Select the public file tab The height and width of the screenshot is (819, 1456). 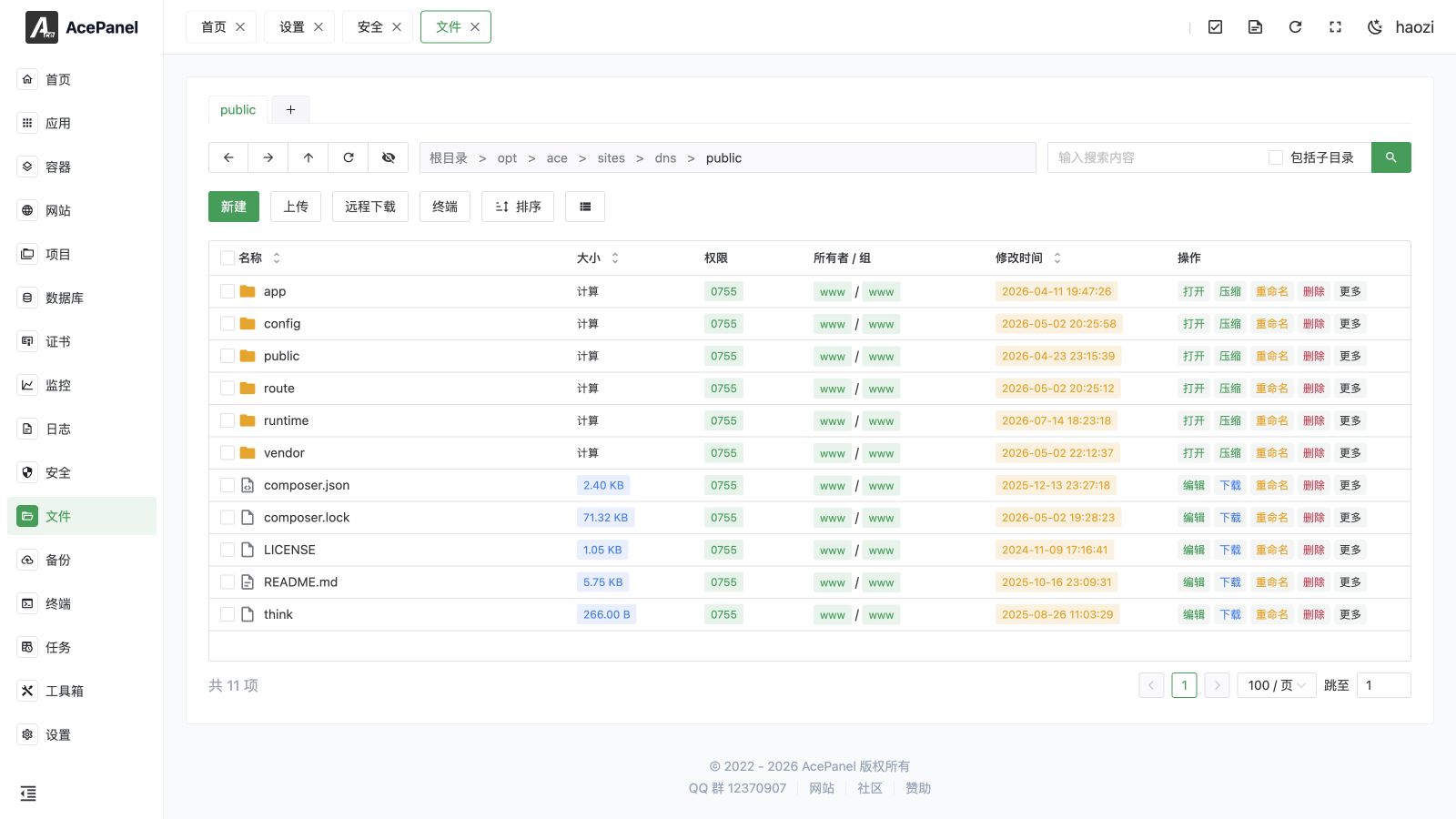tap(238, 109)
